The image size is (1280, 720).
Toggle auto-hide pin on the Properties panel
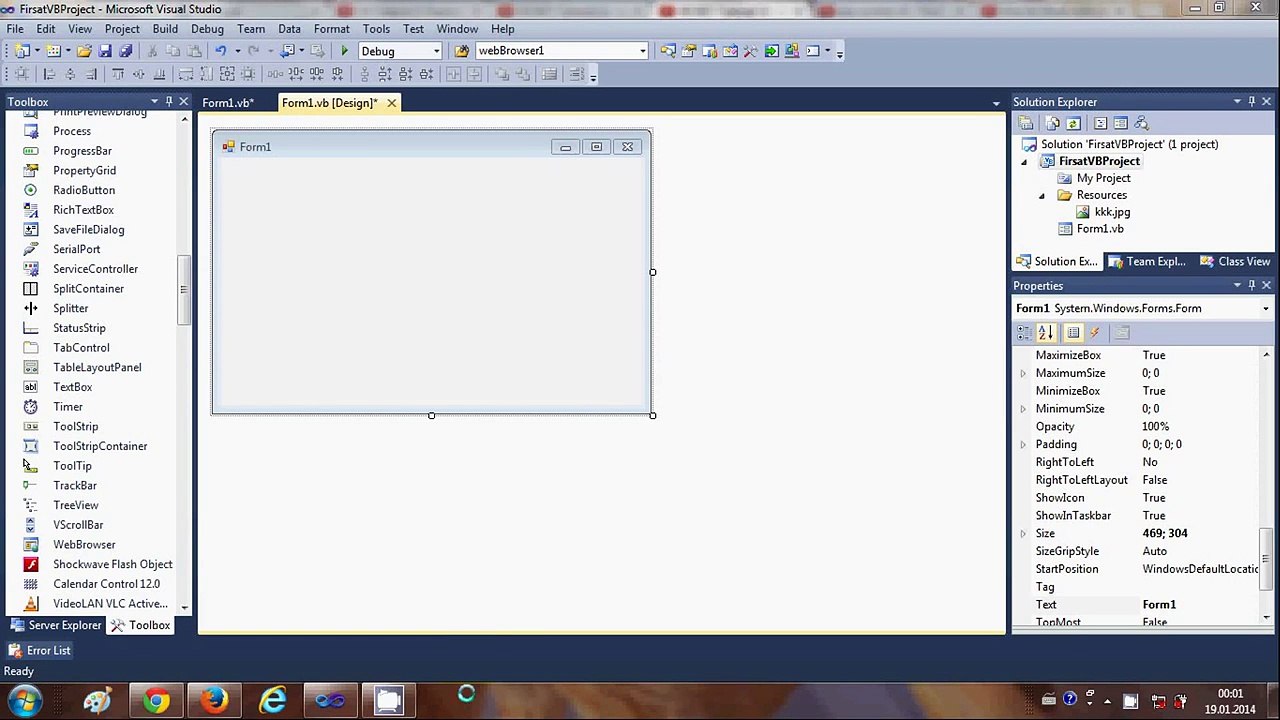pyautogui.click(x=1251, y=286)
